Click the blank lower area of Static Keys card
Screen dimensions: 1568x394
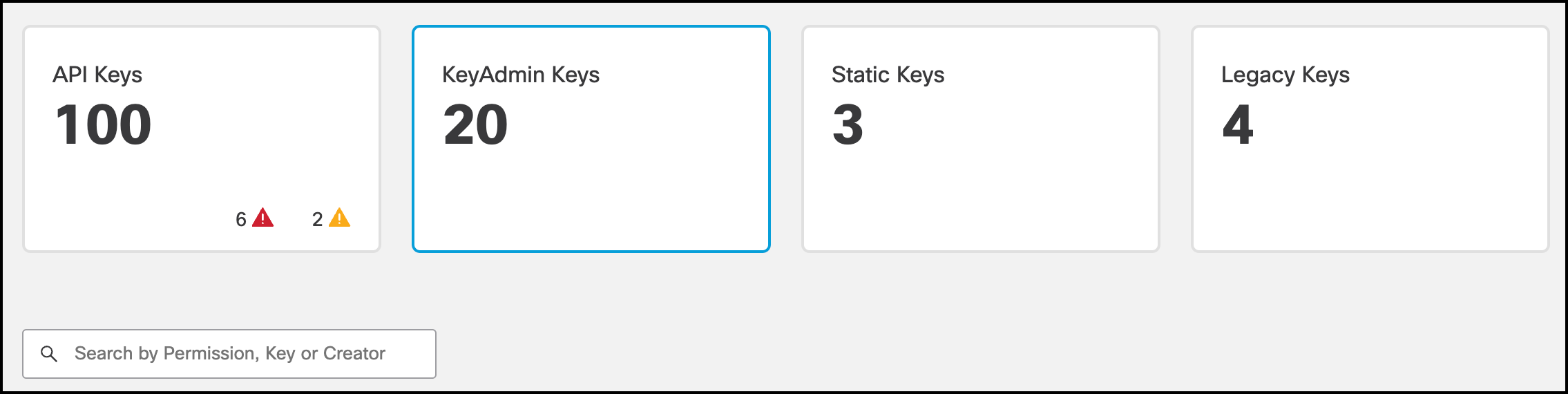pos(980,207)
